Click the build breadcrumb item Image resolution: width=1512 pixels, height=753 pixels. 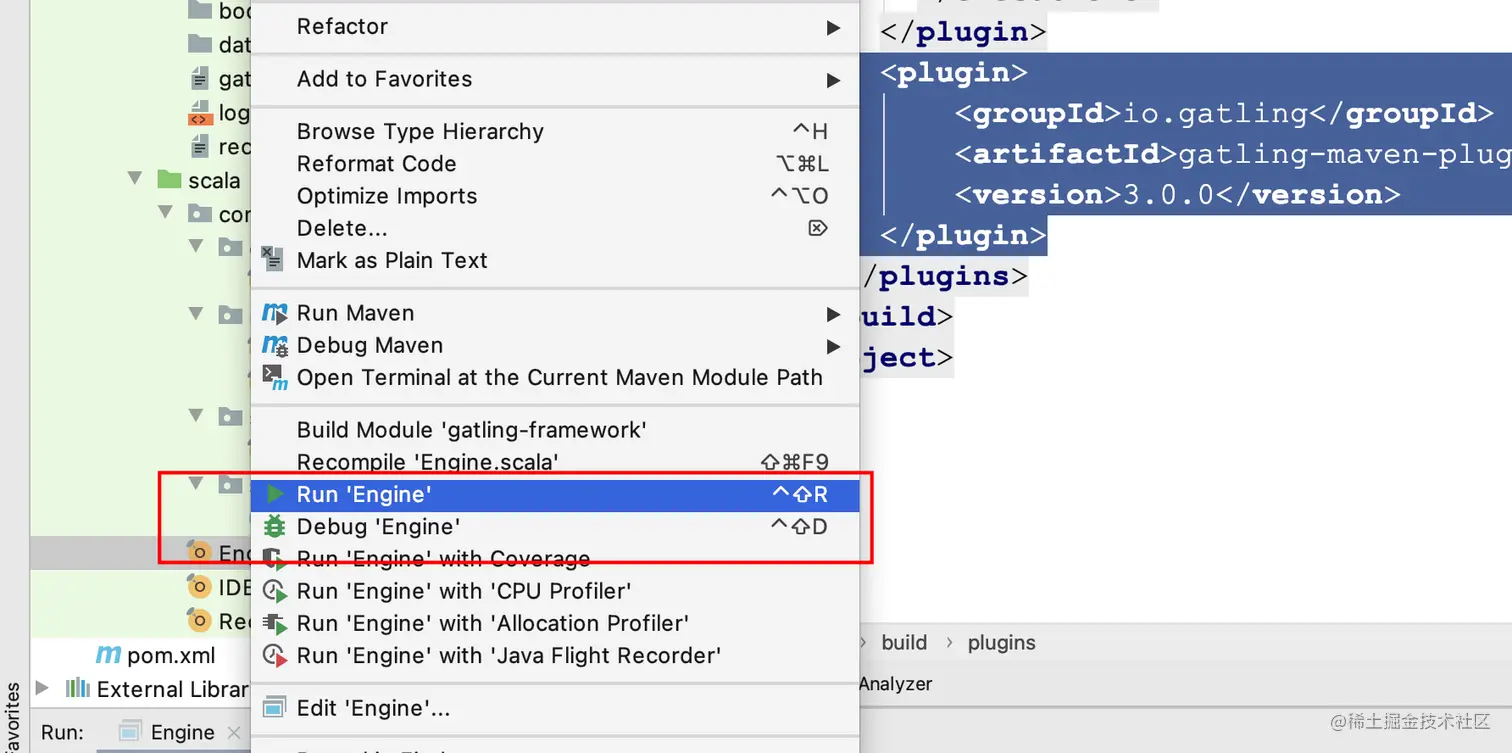pos(904,643)
